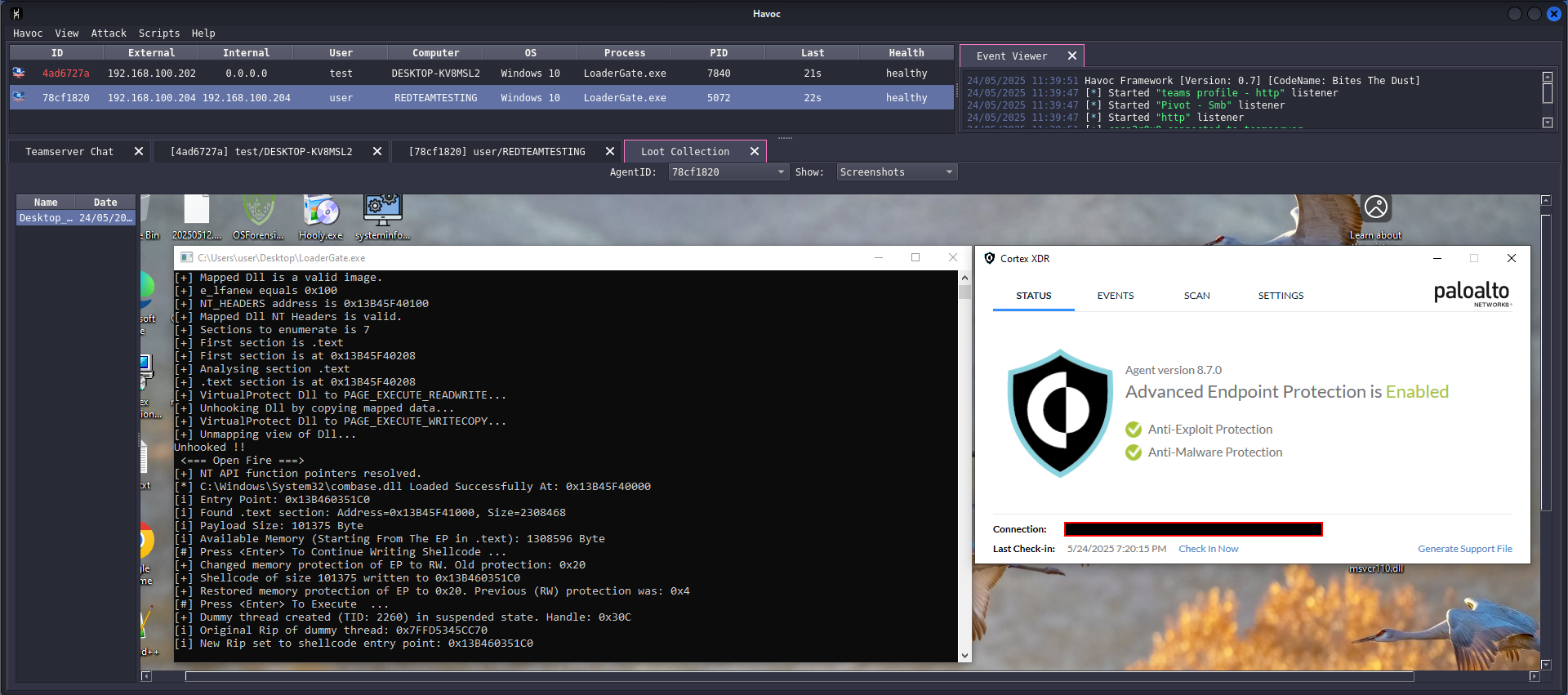
Task: Open Cortex XDR SCAN tab
Action: [1196, 296]
